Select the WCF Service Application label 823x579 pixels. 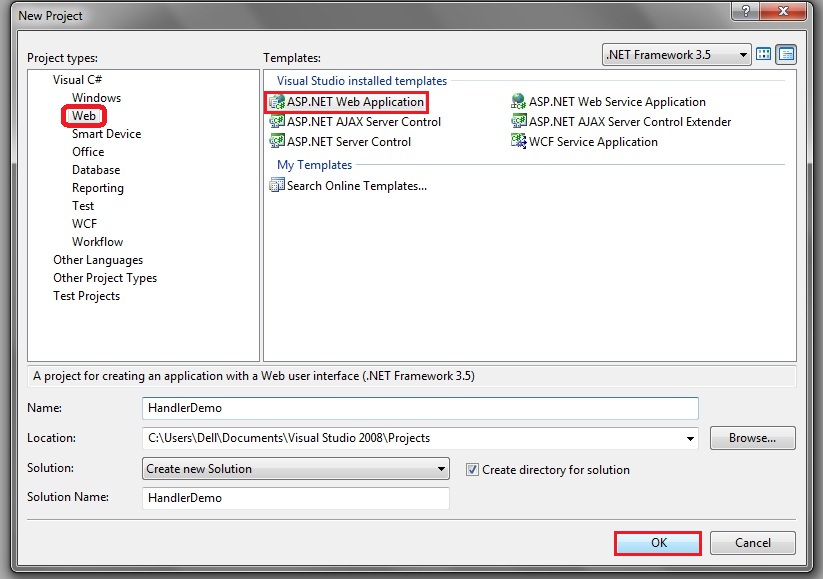click(x=593, y=142)
